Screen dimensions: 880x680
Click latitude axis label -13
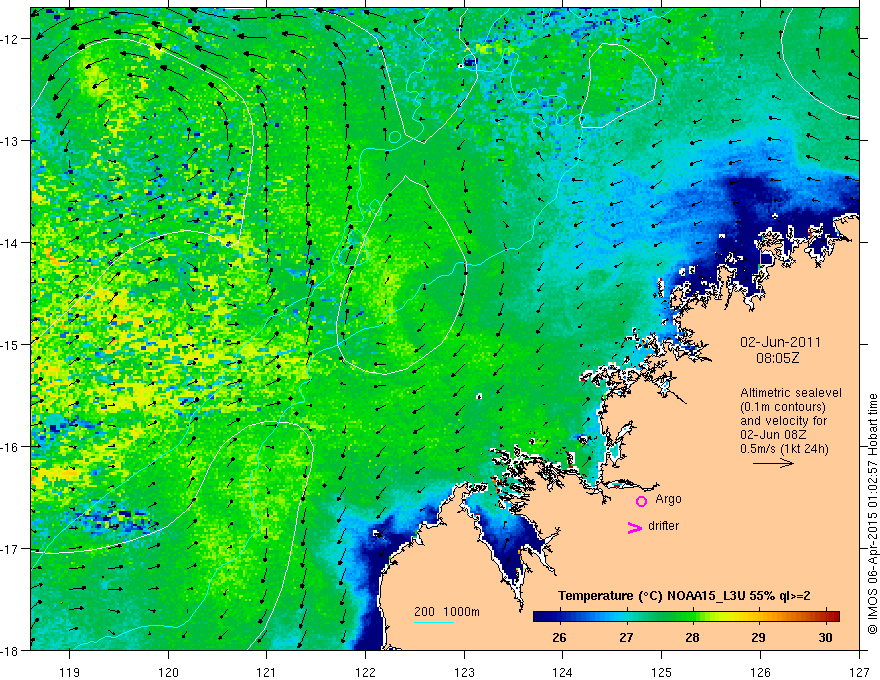(x=11, y=141)
